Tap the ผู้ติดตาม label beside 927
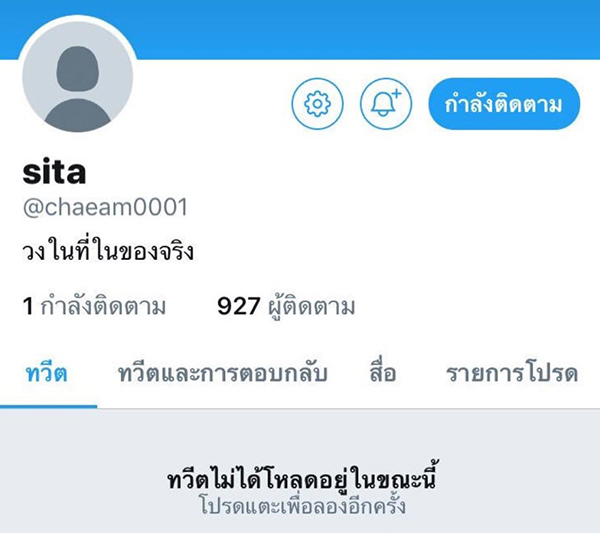Image resolution: width=600 pixels, height=533 pixels. point(311,308)
